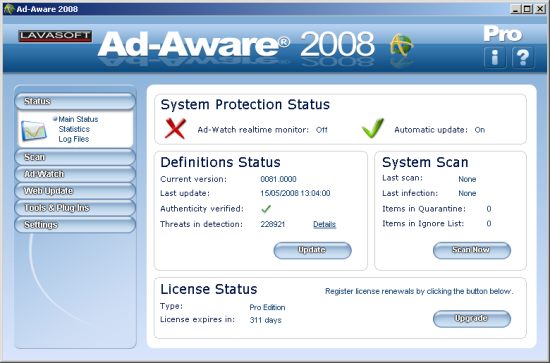Click the Update definitions button
The height and width of the screenshot is (363, 550).
click(x=312, y=250)
